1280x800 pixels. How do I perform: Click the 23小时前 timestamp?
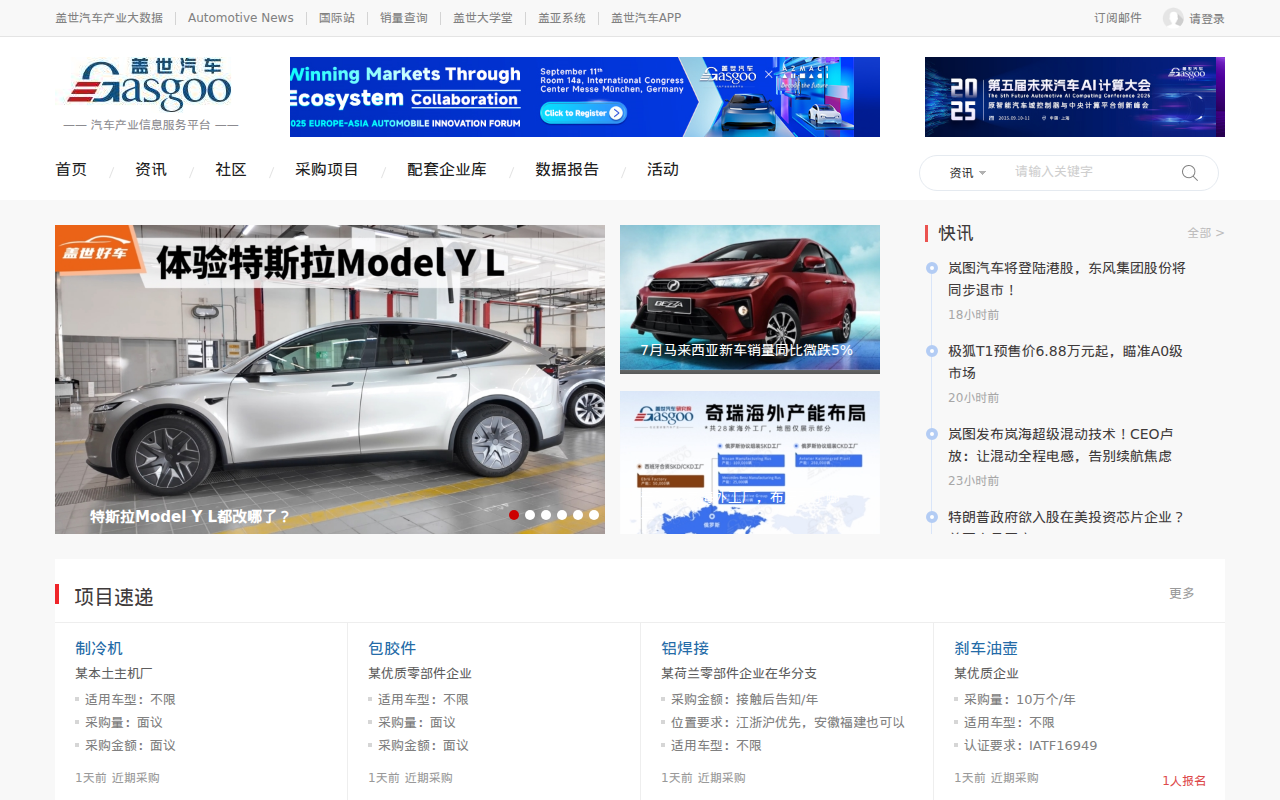pos(974,481)
